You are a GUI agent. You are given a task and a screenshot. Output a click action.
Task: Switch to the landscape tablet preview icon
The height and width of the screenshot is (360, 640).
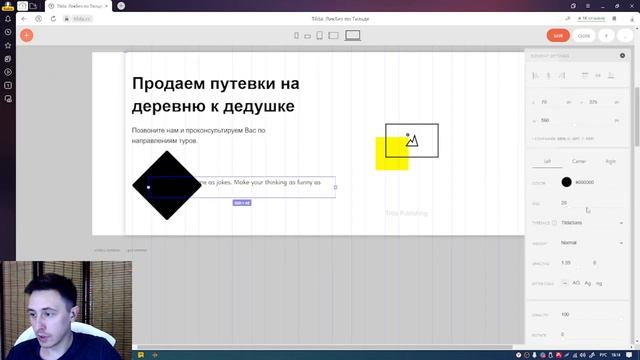pos(333,36)
